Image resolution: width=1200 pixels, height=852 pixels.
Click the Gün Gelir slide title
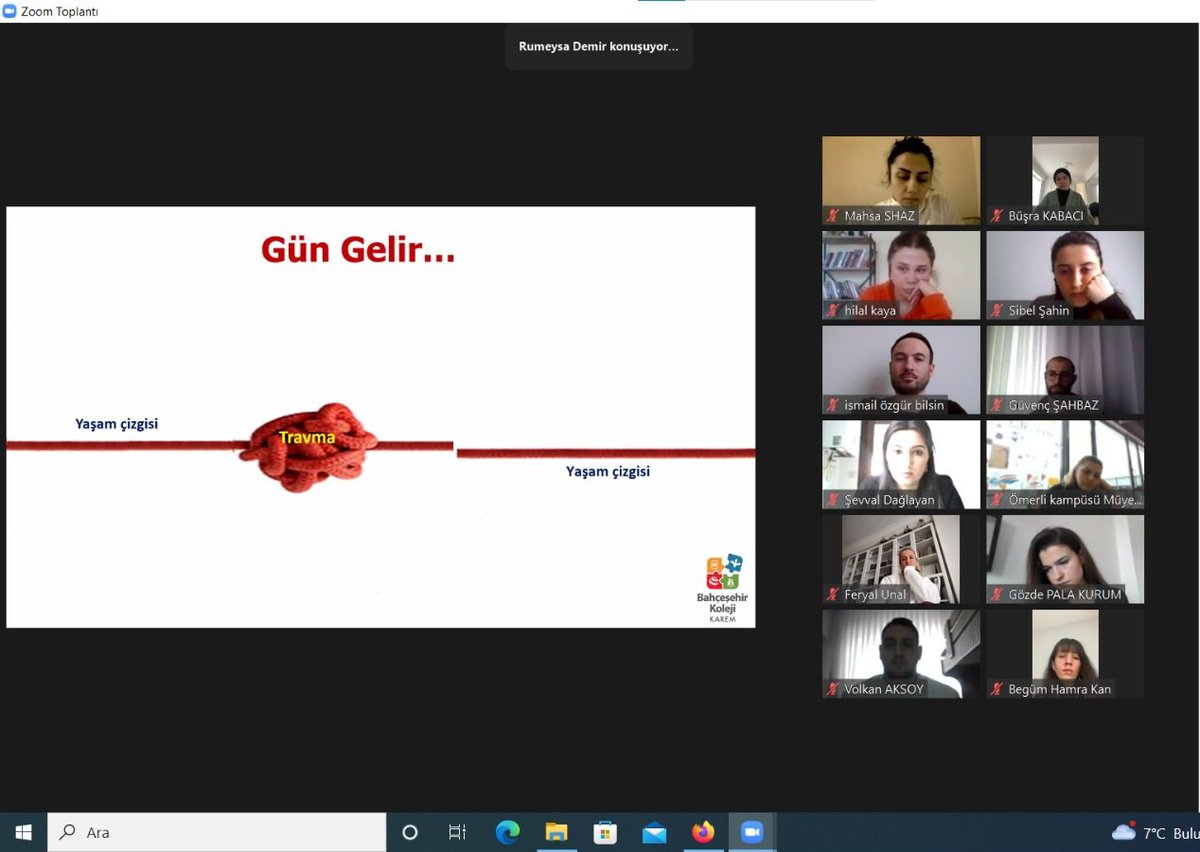pos(358,250)
